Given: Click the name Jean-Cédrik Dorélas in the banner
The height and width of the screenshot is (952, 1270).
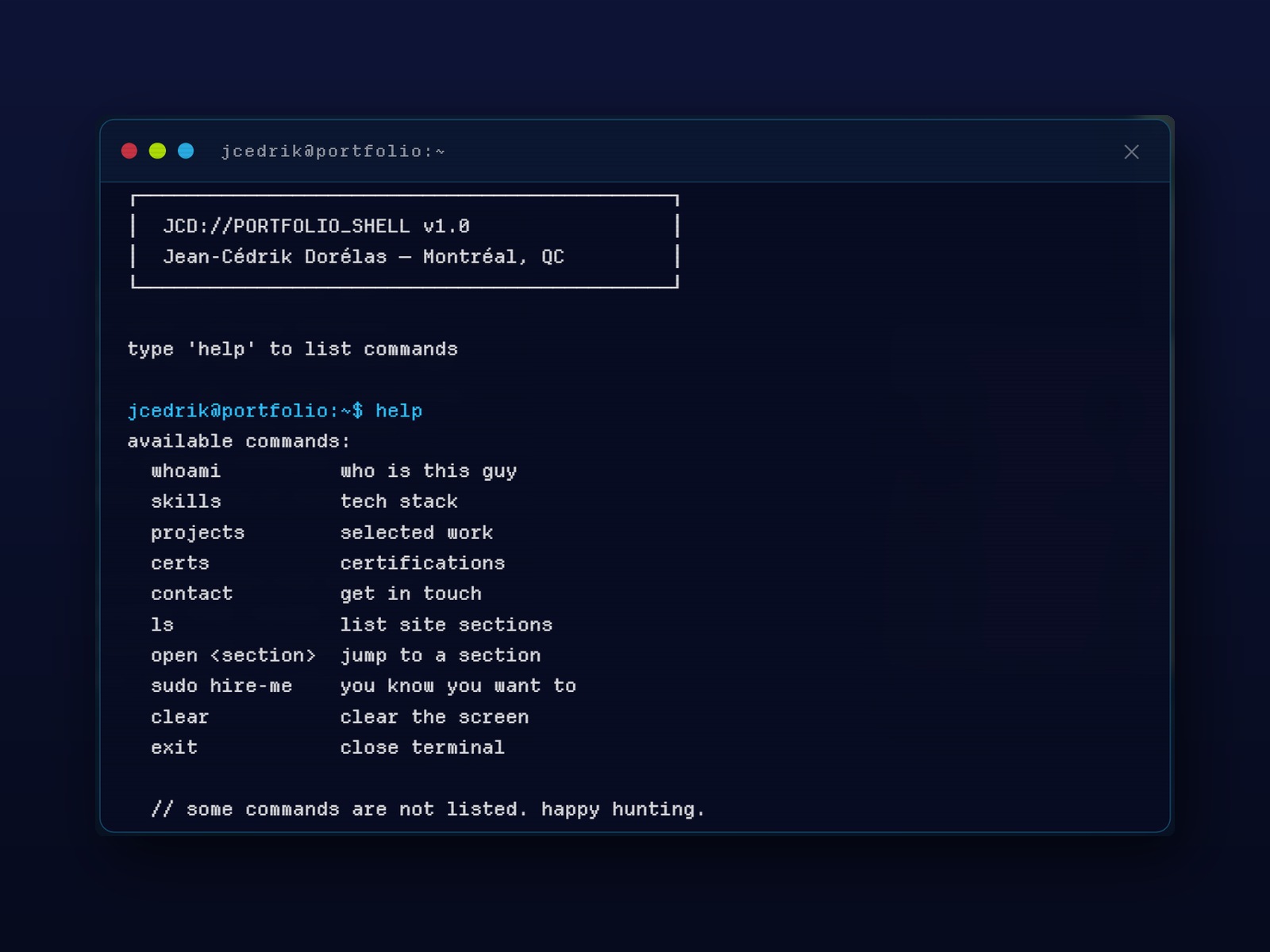Looking at the screenshot, I should pyautogui.click(x=275, y=257).
